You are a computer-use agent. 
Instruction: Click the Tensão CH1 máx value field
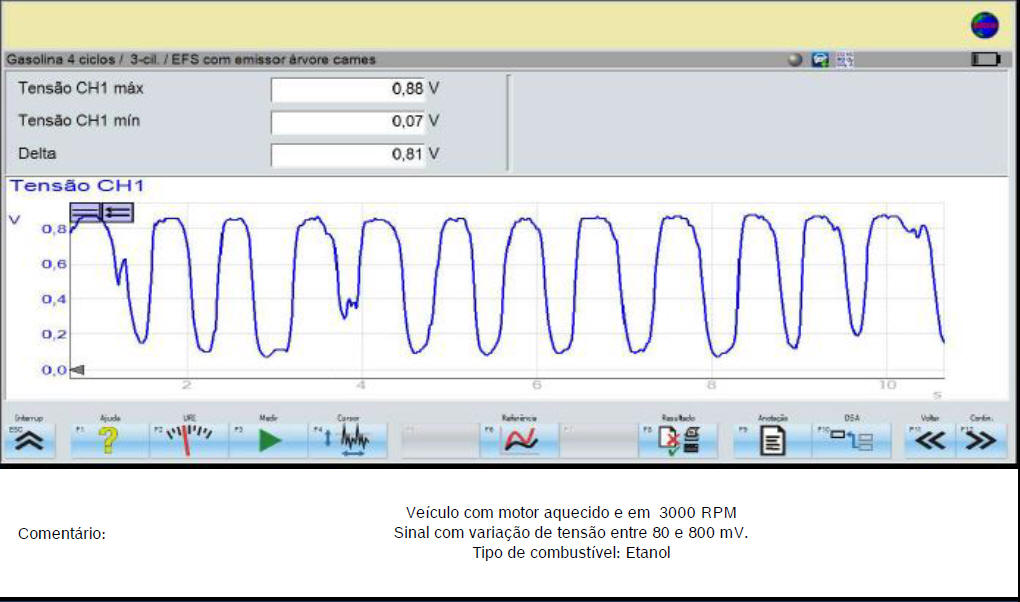pyautogui.click(x=348, y=89)
